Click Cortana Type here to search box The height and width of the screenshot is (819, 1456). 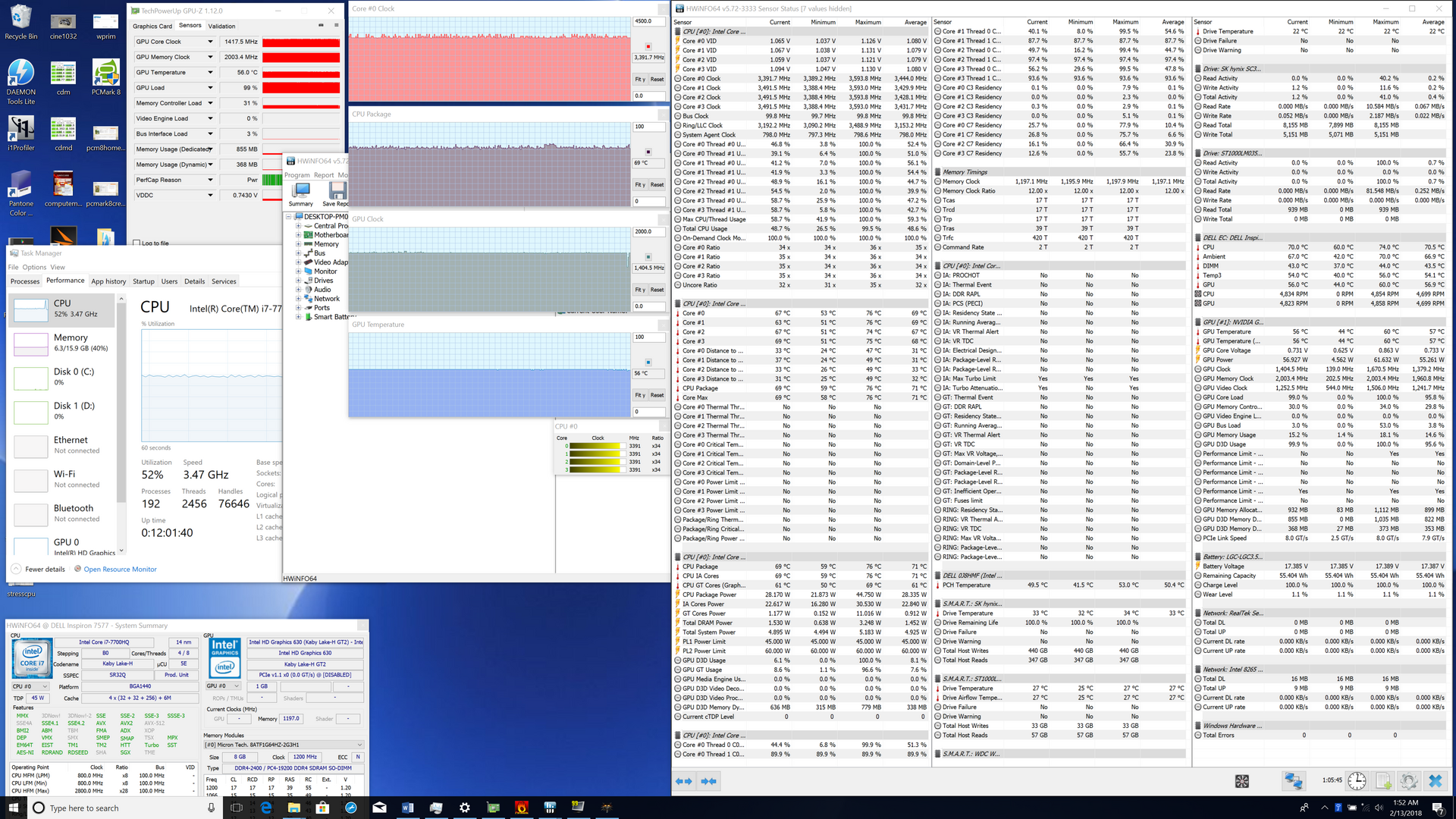(x=125, y=808)
